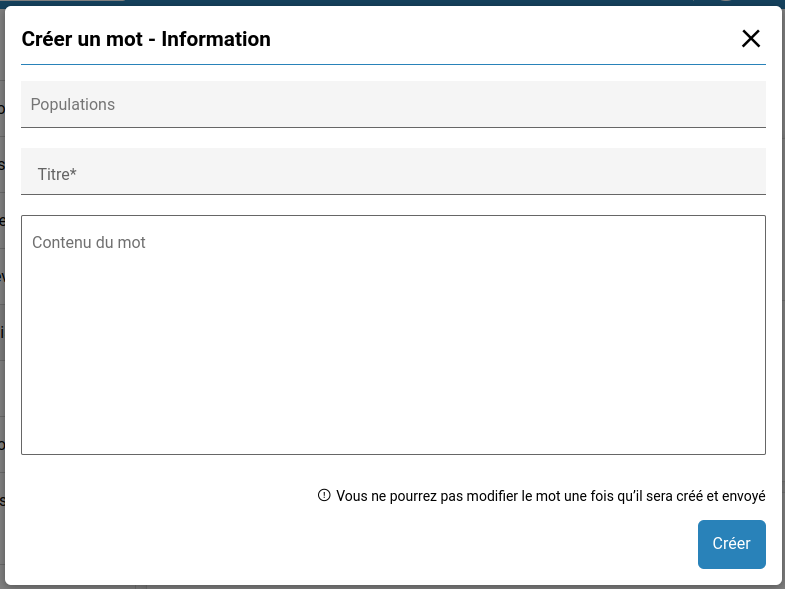Click the info icon beside the warning

[324, 495]
